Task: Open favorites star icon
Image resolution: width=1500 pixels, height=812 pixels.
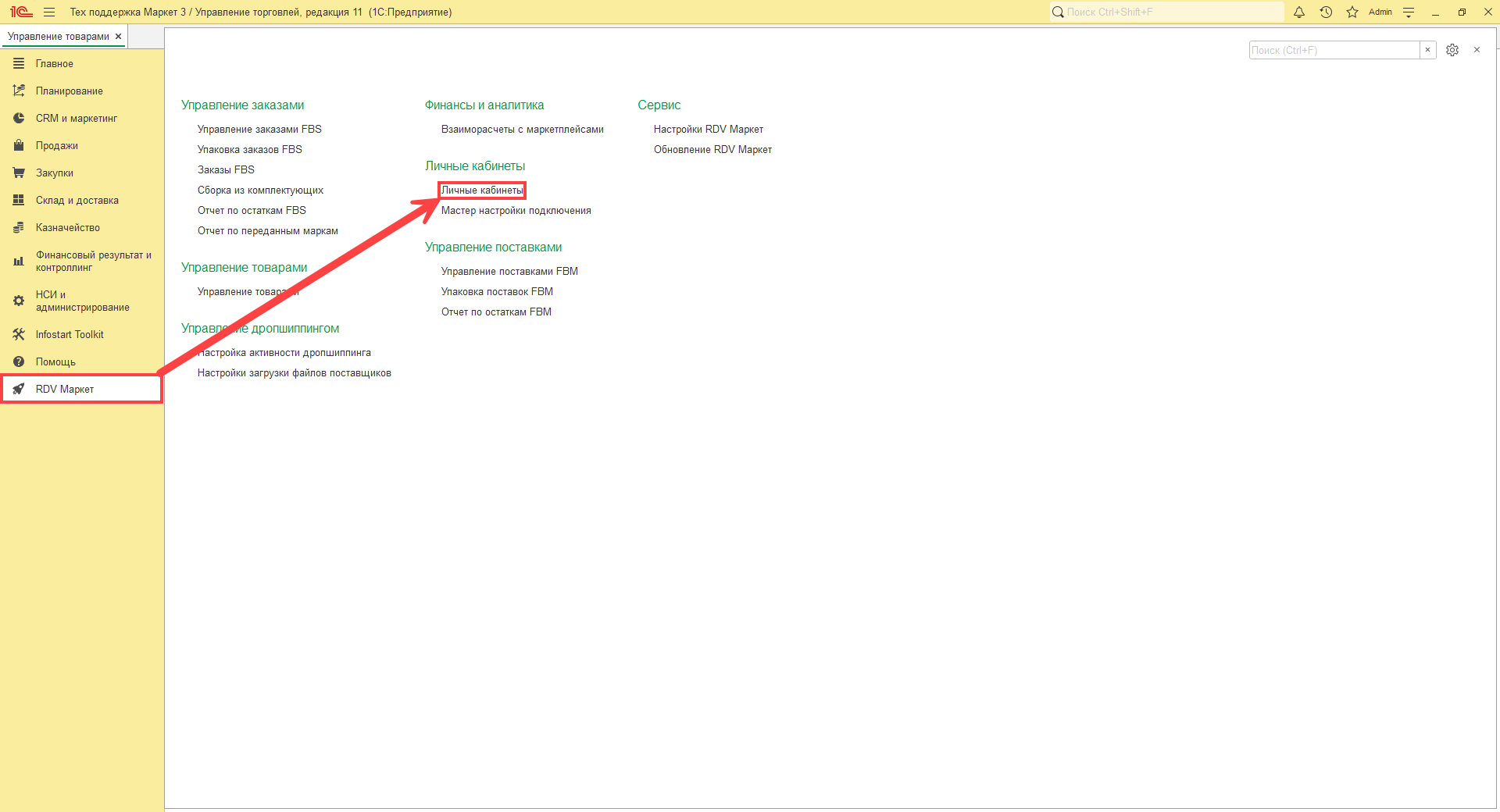Action: [1352, 12]
